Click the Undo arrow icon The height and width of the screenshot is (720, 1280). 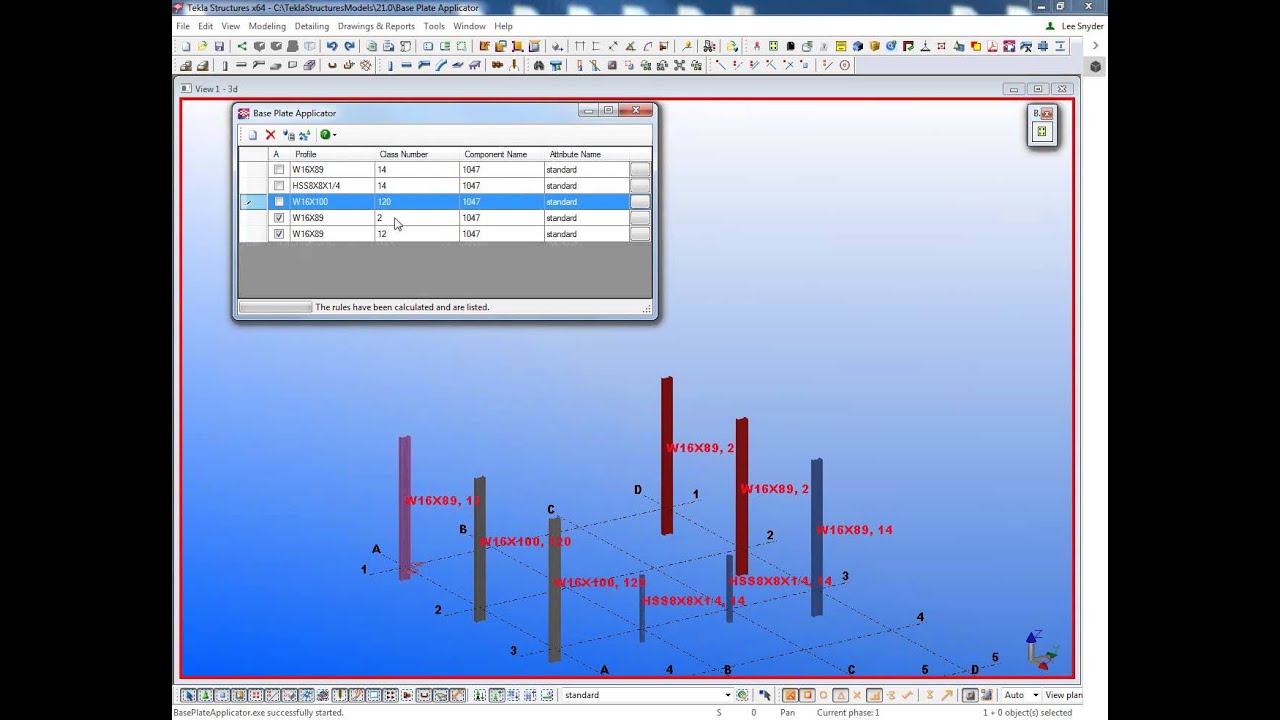point(332,46)
